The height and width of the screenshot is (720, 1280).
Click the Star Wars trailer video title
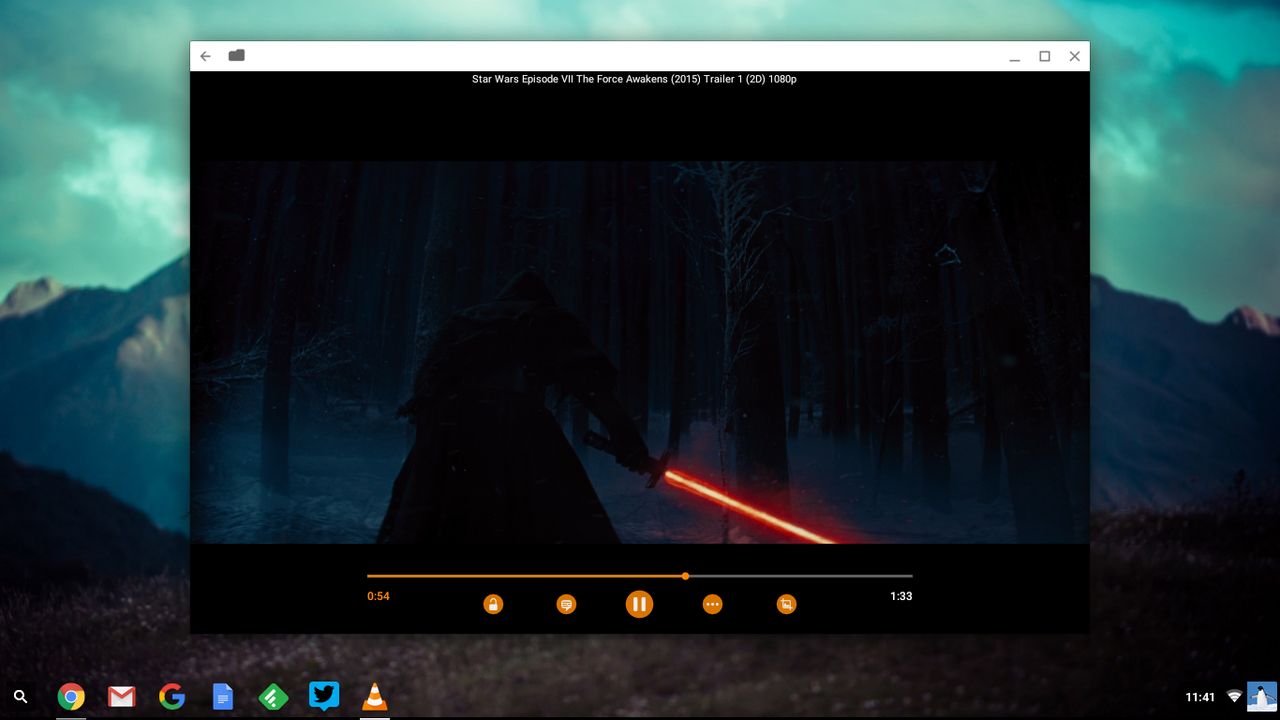tap(634, 79)
